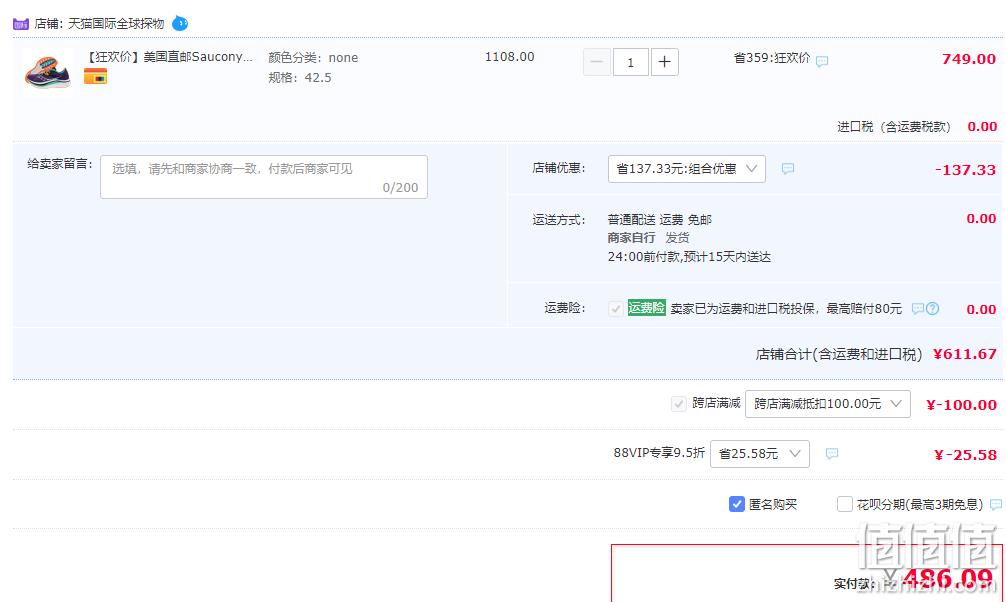Click the store name 天猫国际全球探物
The width and height of the screenshot is (1006, 602).
click(116, 24)
